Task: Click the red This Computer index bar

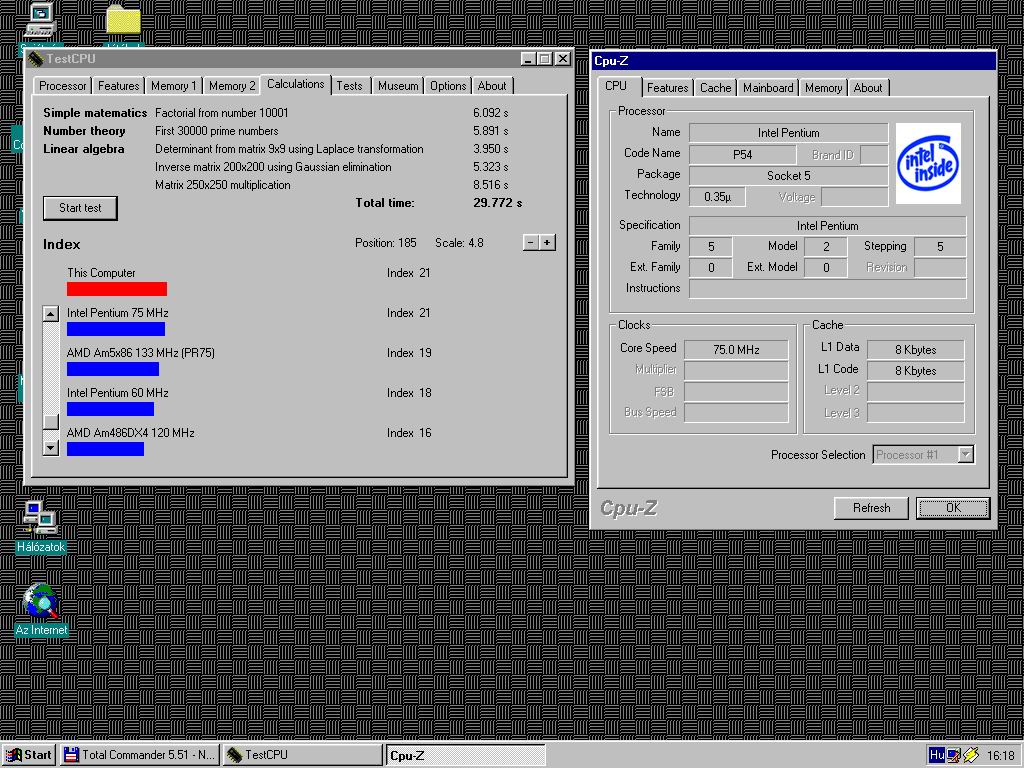Action: click(117, 289)
